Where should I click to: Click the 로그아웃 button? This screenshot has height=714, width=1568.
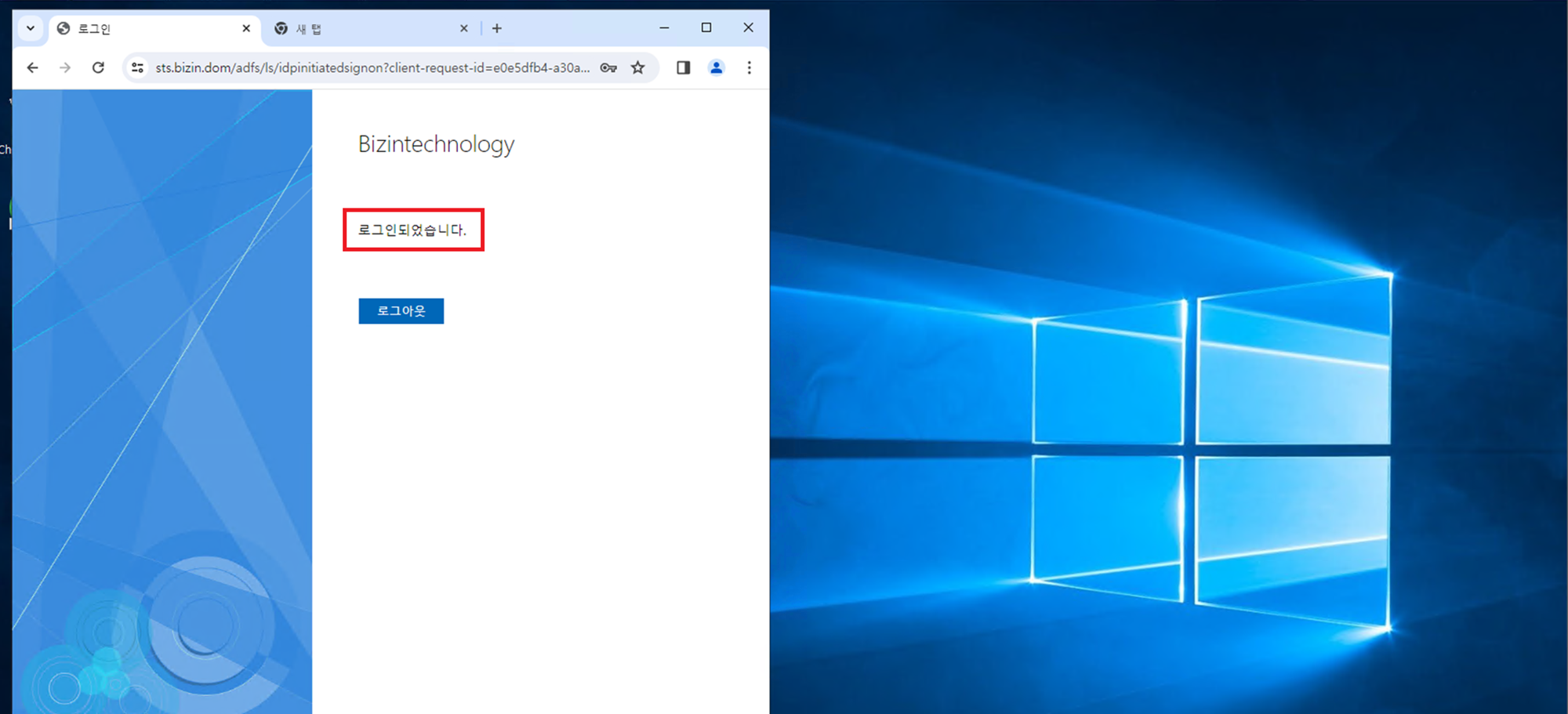401,311
